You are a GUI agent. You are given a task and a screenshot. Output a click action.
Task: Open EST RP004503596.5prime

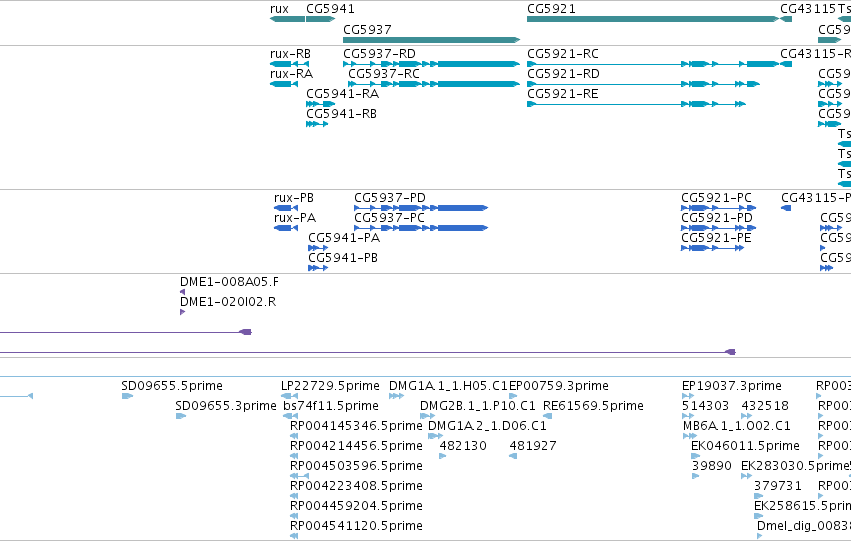click(x=300, y=476)
